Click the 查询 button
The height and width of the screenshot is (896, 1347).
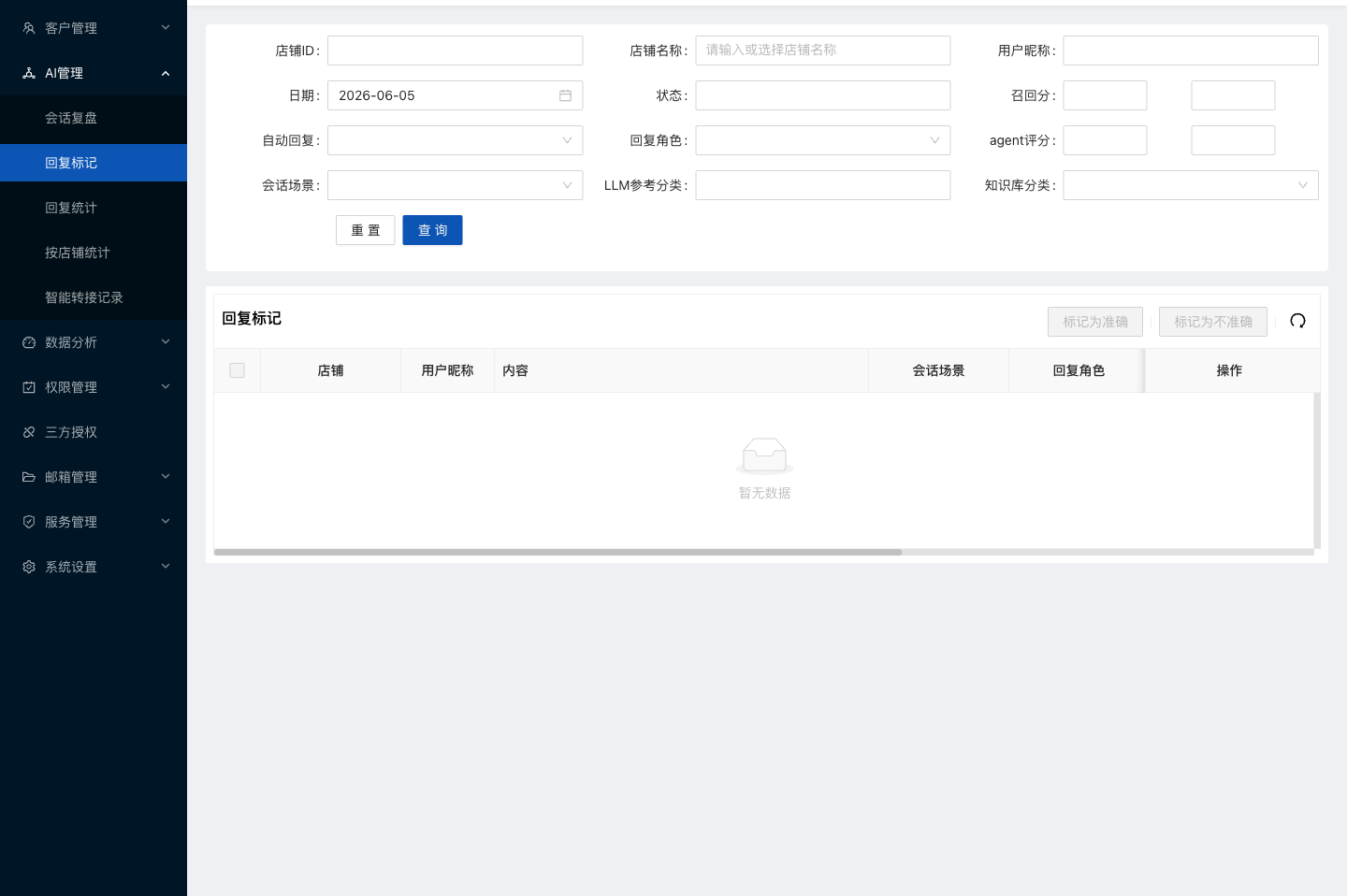432,230
